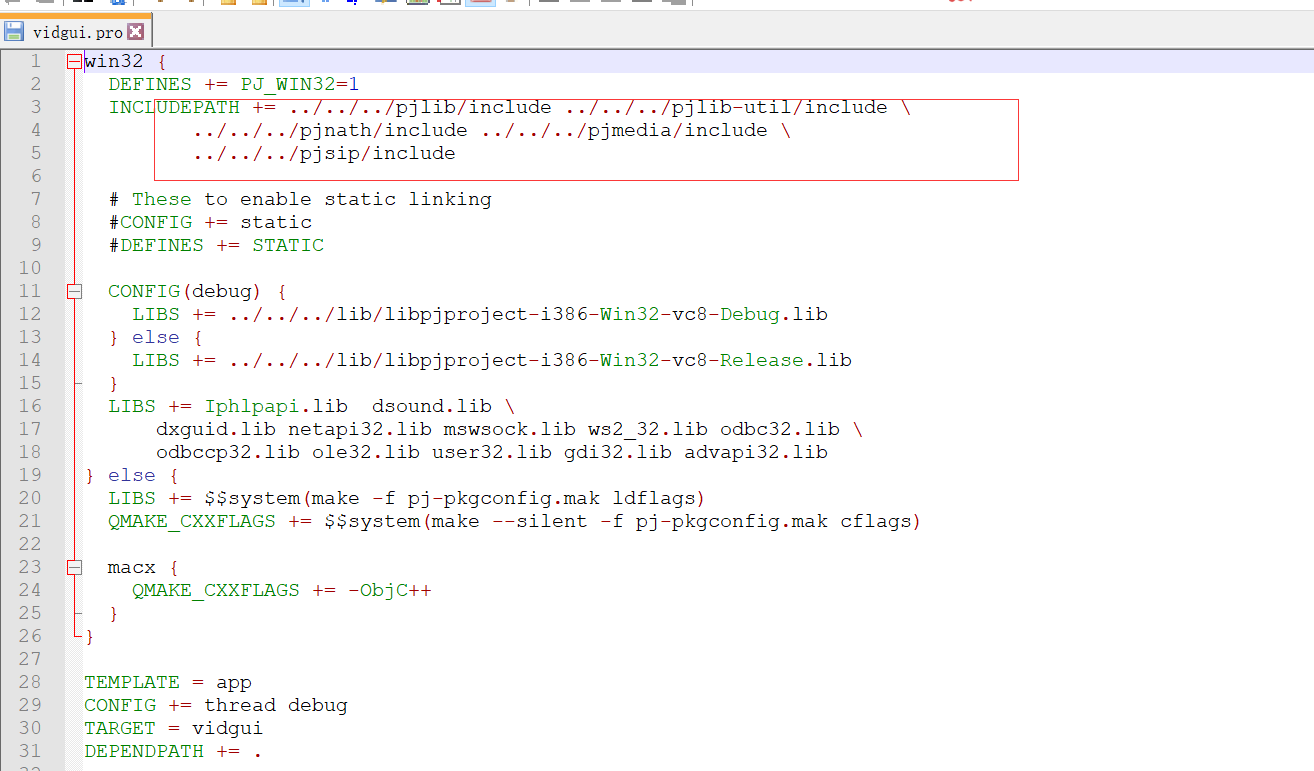Click the floppy disk icon on the vidgui.pro tab

(x=13, y=30)
